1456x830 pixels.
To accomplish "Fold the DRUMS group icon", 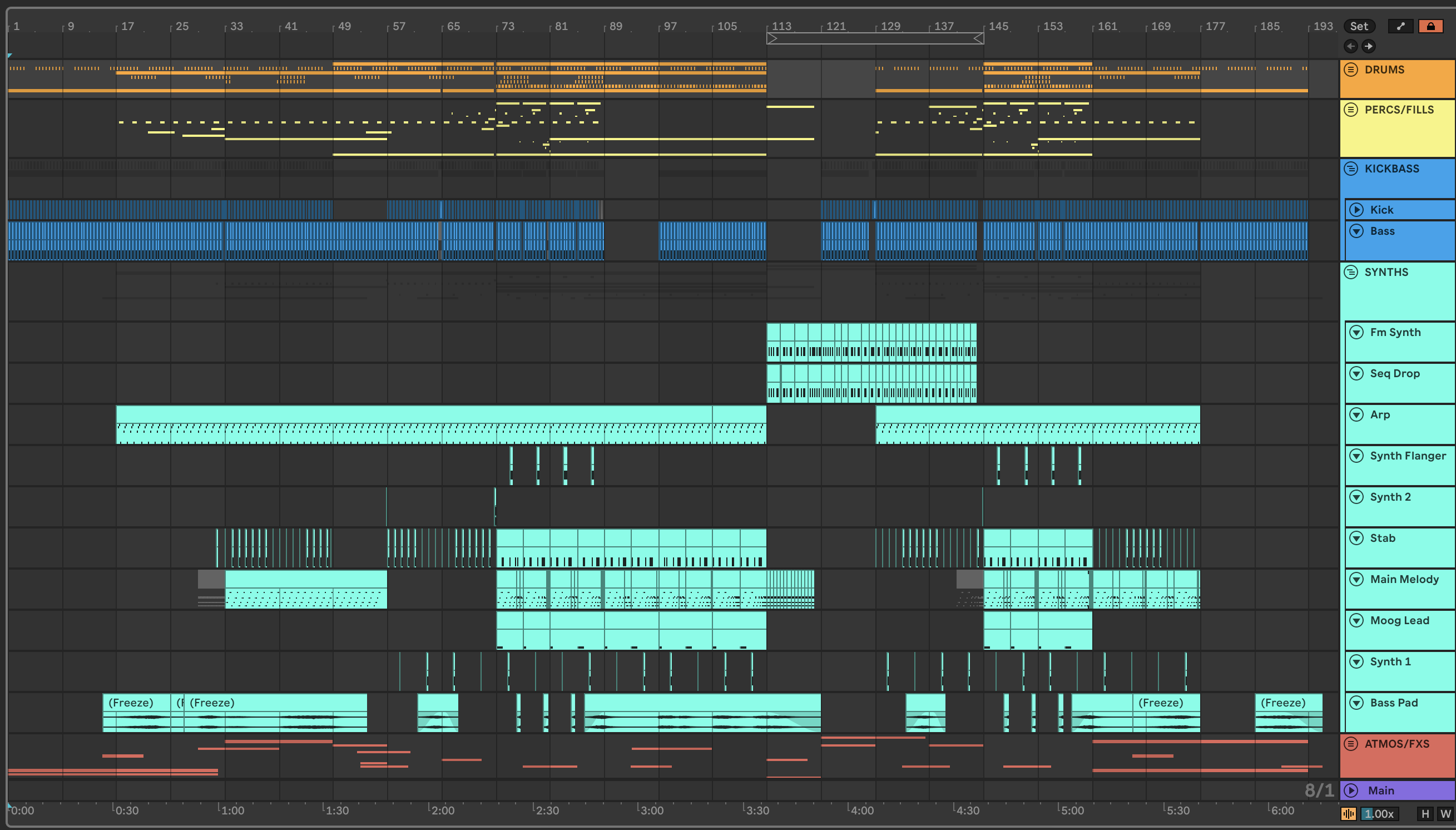I will point(1350,70).
